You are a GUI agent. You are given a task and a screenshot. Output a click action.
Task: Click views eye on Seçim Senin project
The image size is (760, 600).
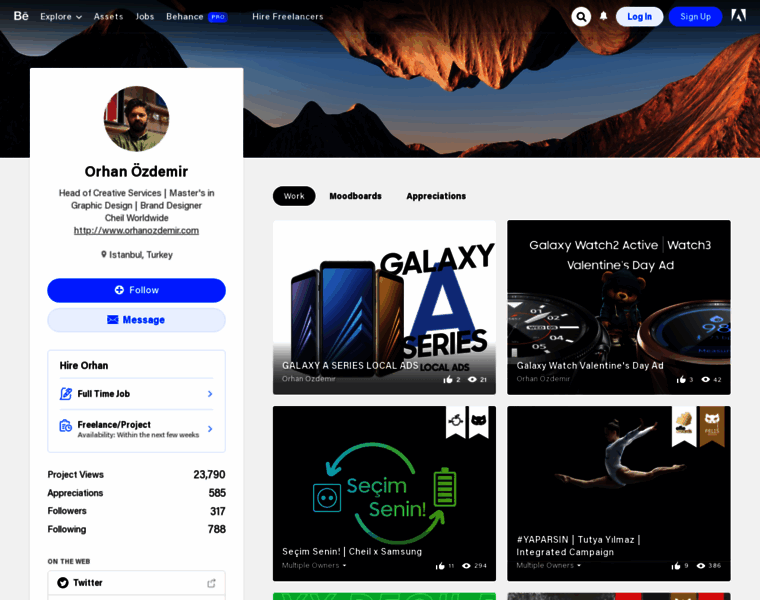[x=466, y=566]
